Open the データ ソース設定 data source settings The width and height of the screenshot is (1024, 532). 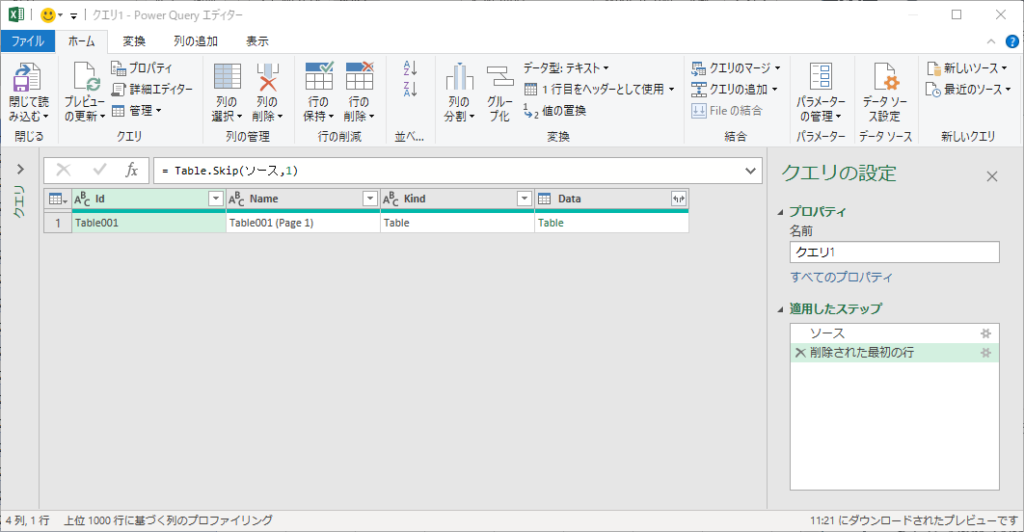pyautogui.click(x=886, y=78)
